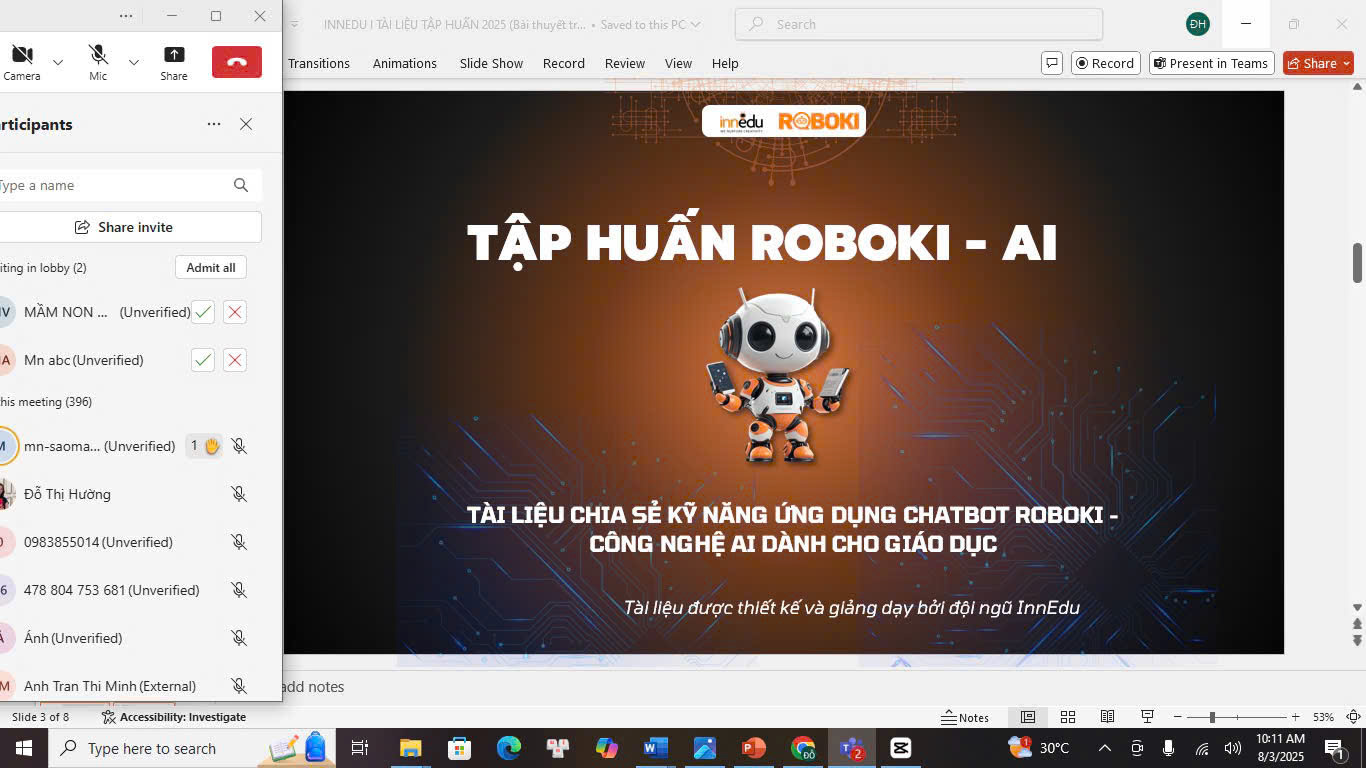Screen dimensions: 1366x768
Task: Toggle mic icon for Ánh participant
Action: click(x=239, y=638)
